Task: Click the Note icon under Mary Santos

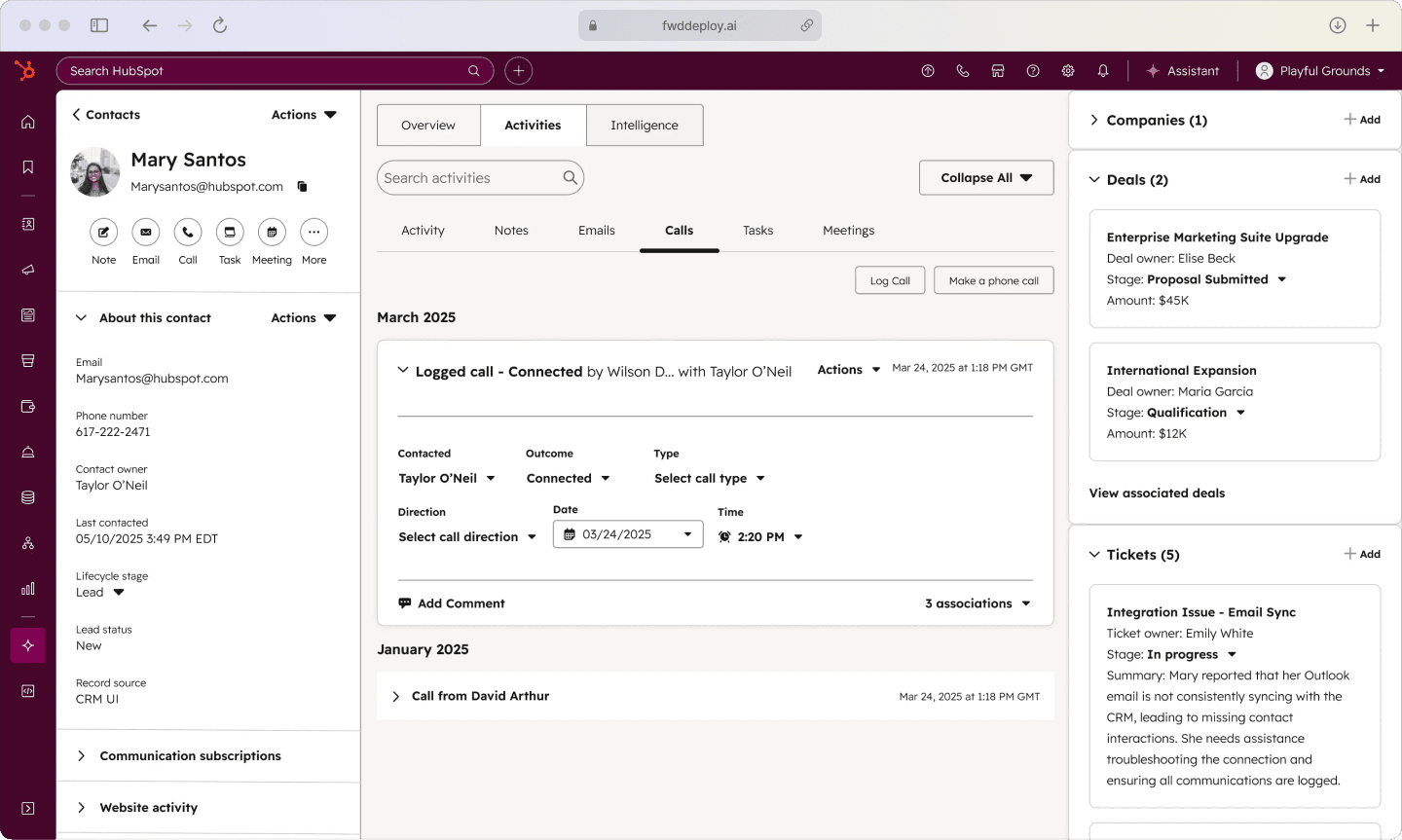Action: [103, 232]
